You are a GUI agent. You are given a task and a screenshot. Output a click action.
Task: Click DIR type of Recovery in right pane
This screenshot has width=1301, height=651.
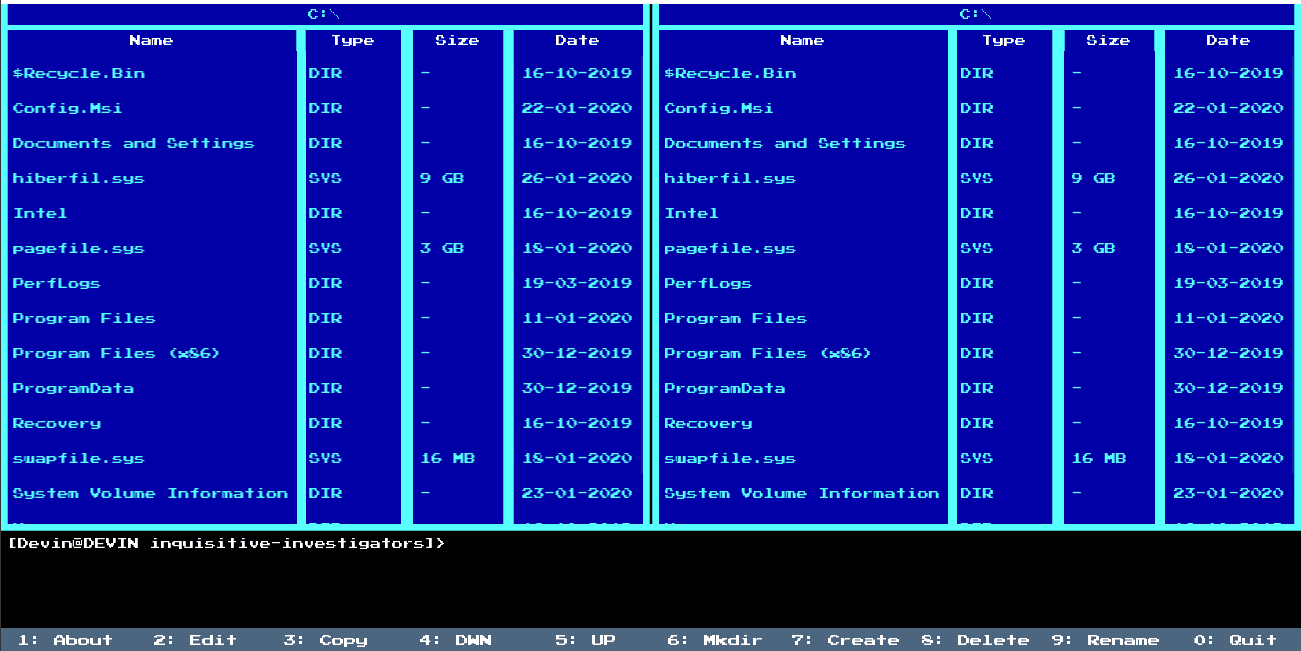pos(976,423)
